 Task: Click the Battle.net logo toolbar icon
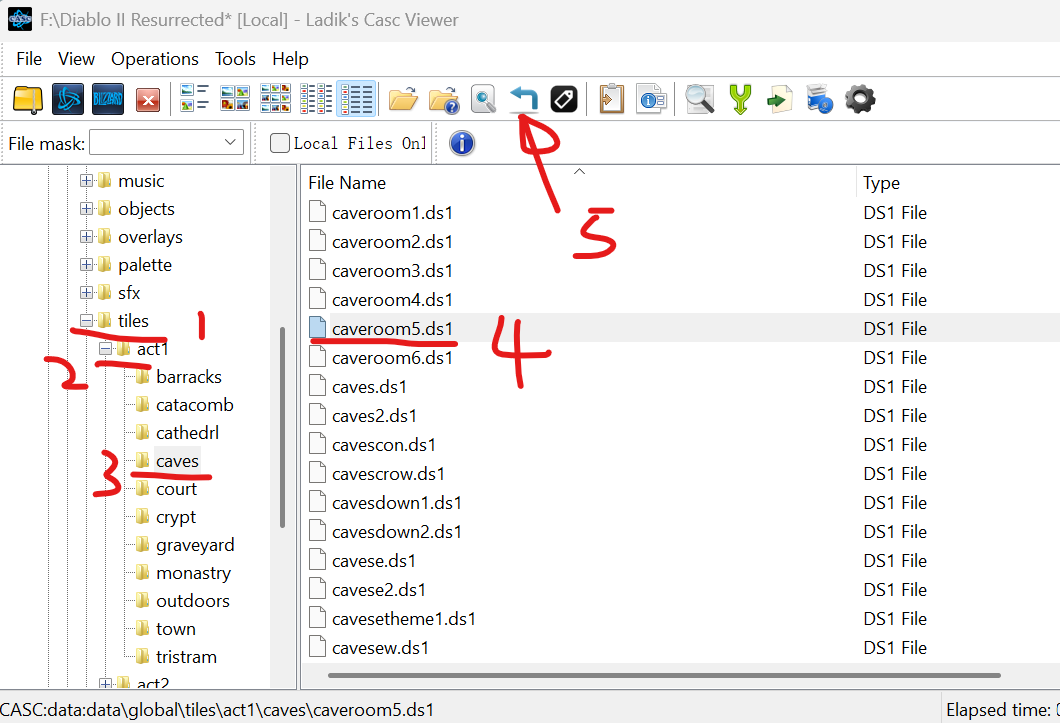68,100
